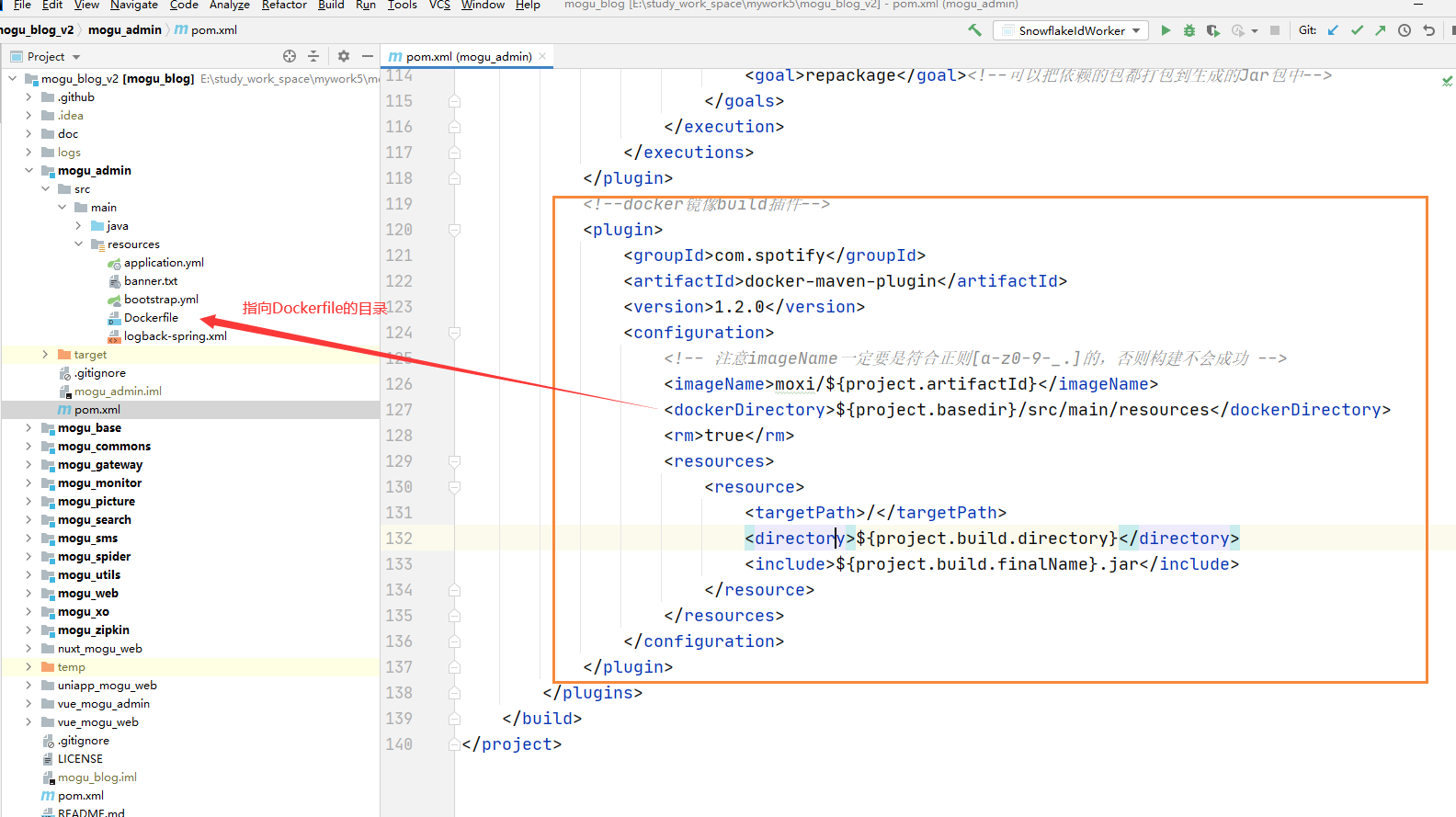Image resolution: width=1456 pixels, height=817 pixels.
Task: Expand the vue_mogu_admin folder arrow
Action: tap(28, 703)
